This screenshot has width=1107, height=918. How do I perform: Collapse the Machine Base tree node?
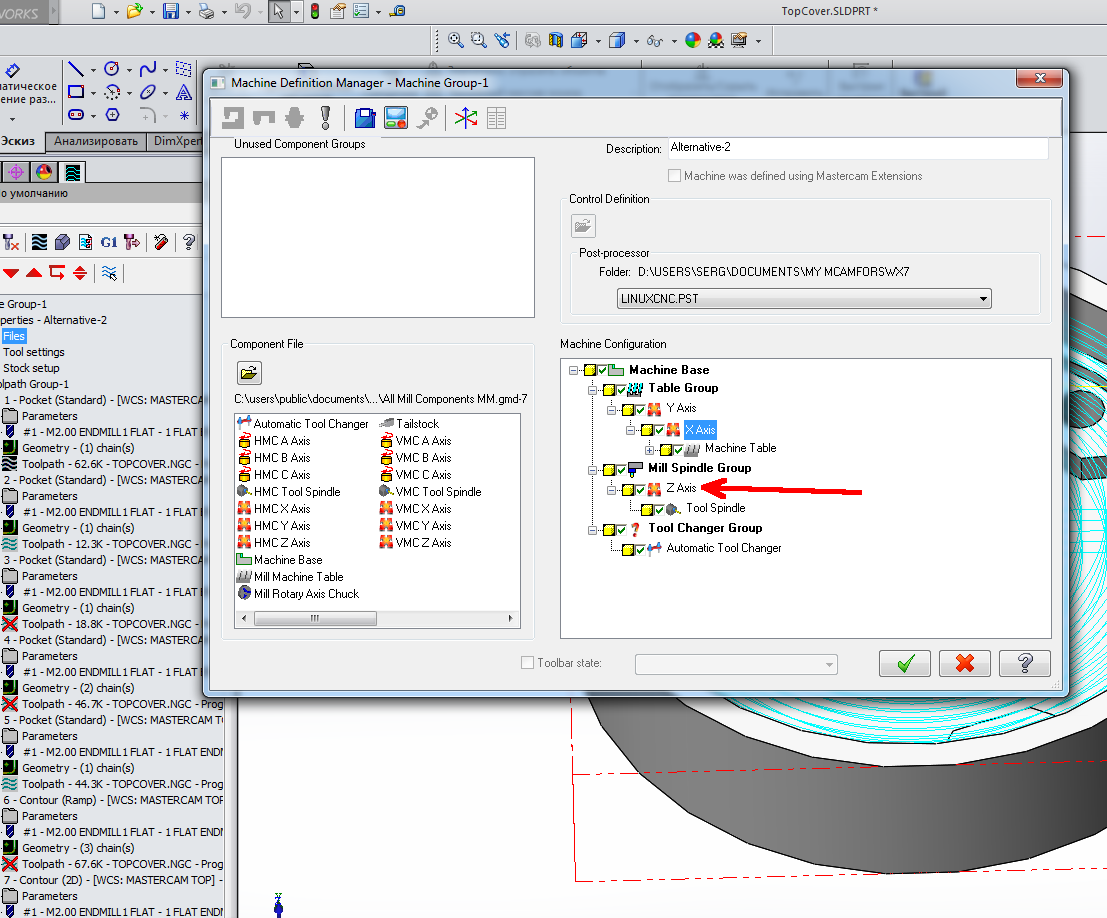tap(573, 370)
